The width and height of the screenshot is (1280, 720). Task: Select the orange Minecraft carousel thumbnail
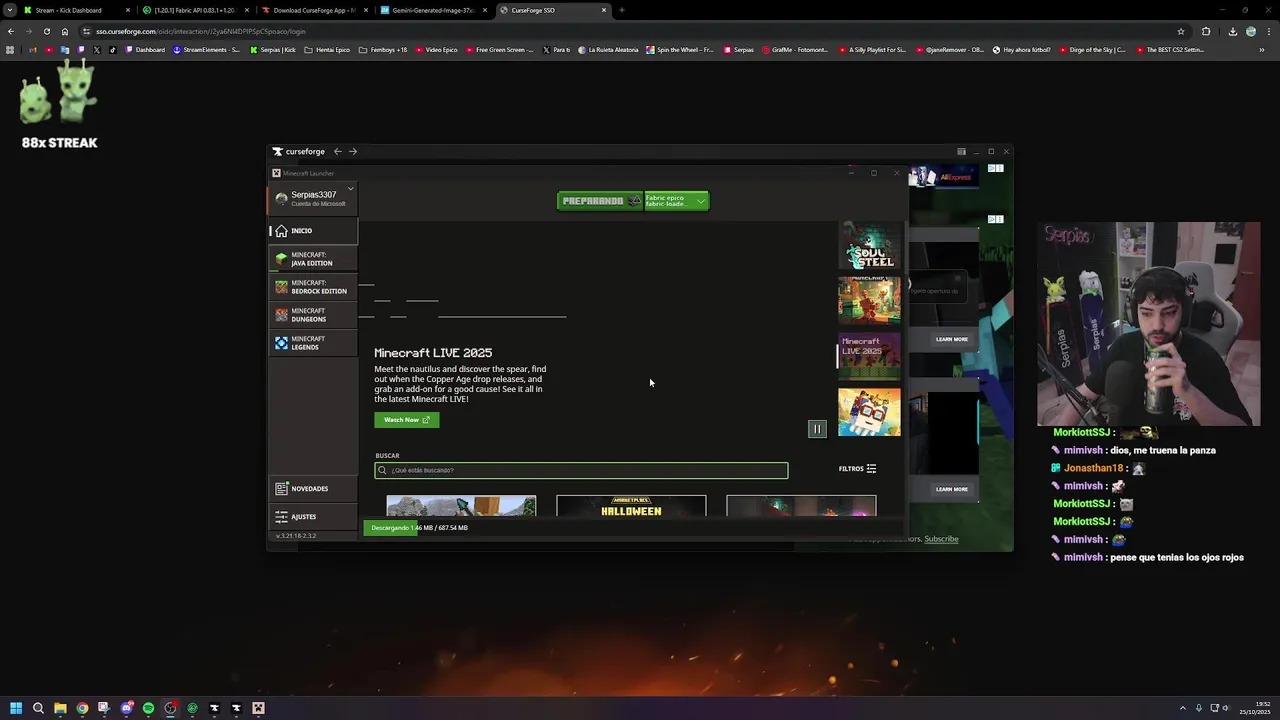(x=869, y=300)
